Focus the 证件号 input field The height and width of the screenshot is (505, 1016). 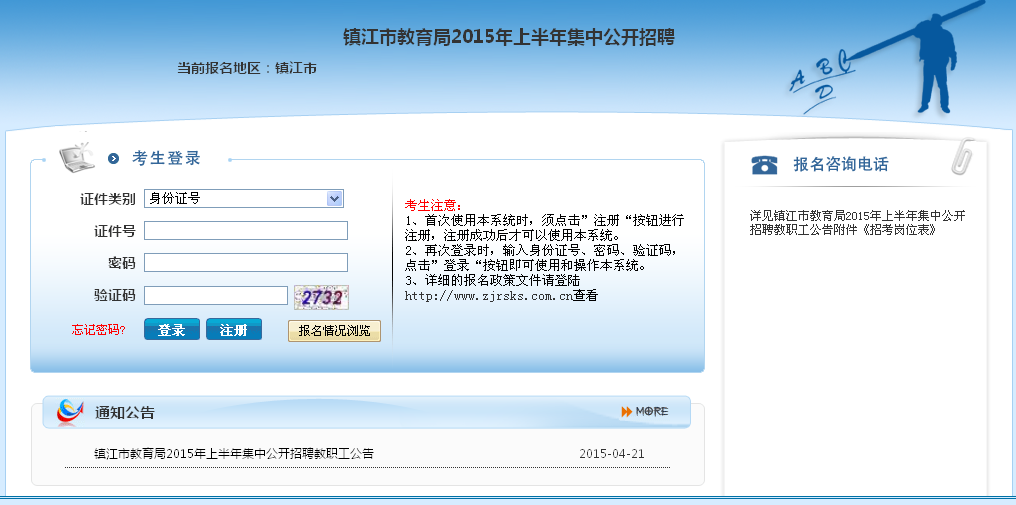pos(246,231)
